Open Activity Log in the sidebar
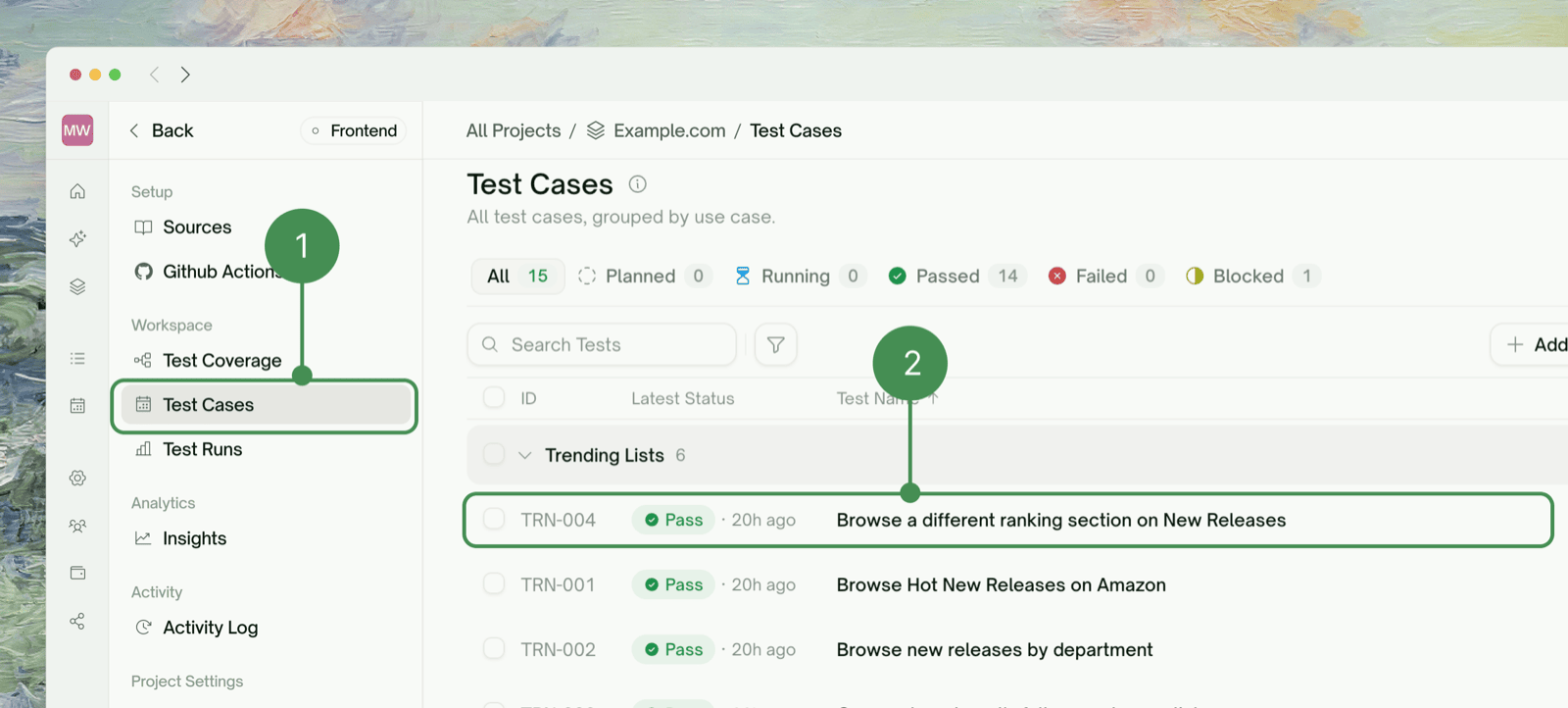The image size is (1568, 708). (x=196, y=628)
